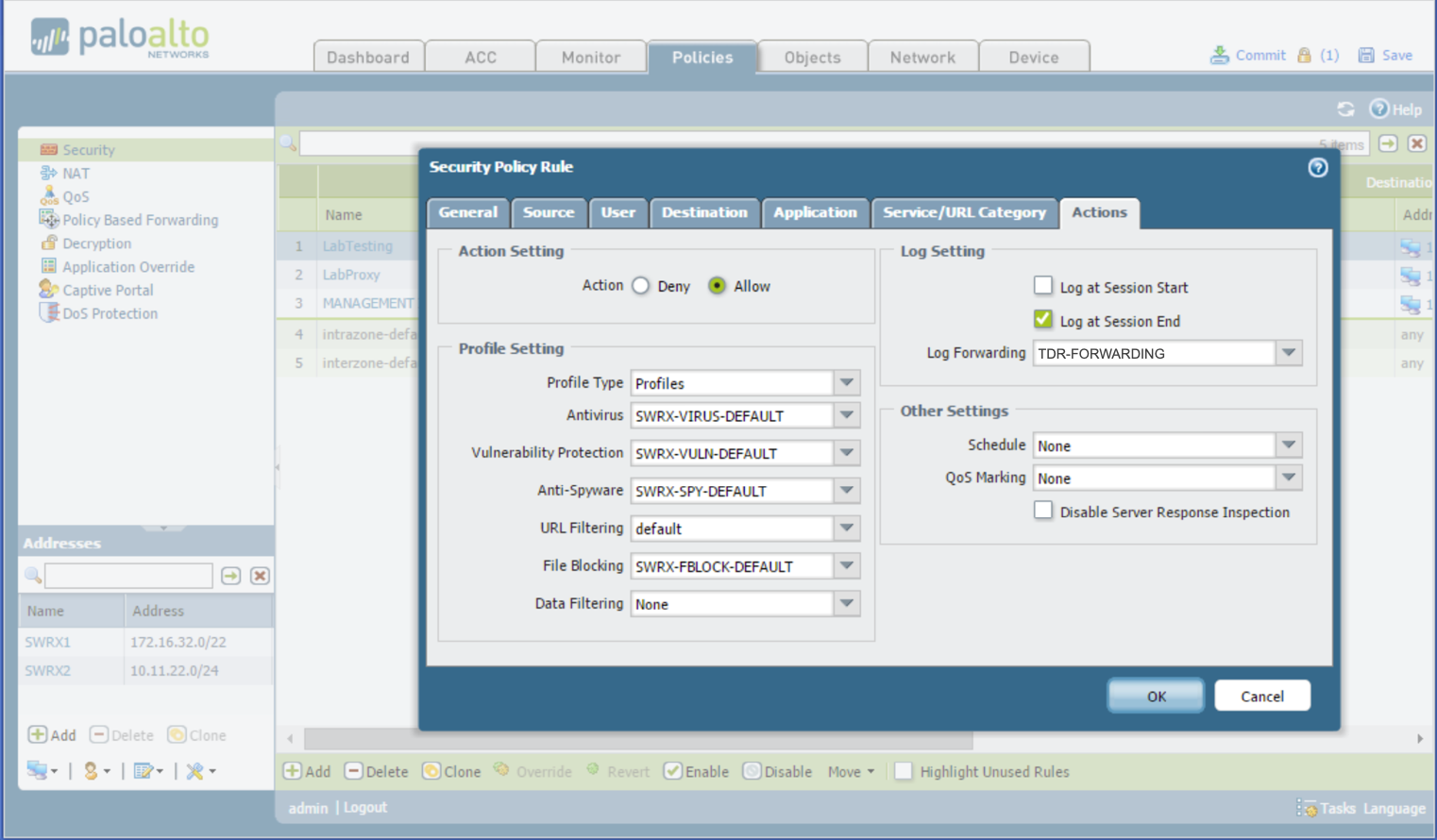Click Clone icon below rules table
1437x840 pixels.
click(x=431, y=771)
